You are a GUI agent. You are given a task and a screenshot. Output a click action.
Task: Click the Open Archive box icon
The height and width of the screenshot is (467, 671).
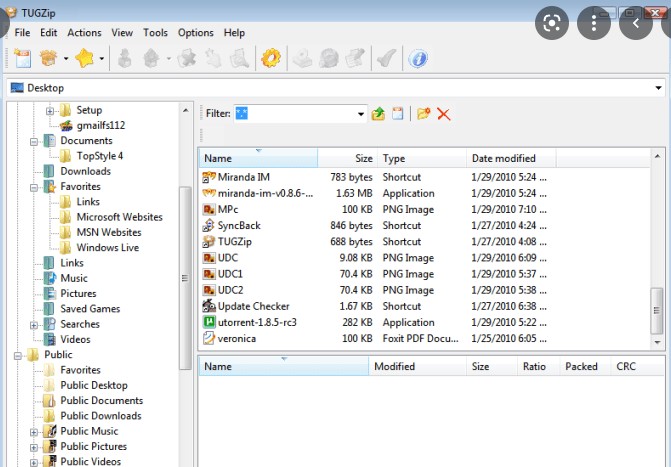click(48, 58)
